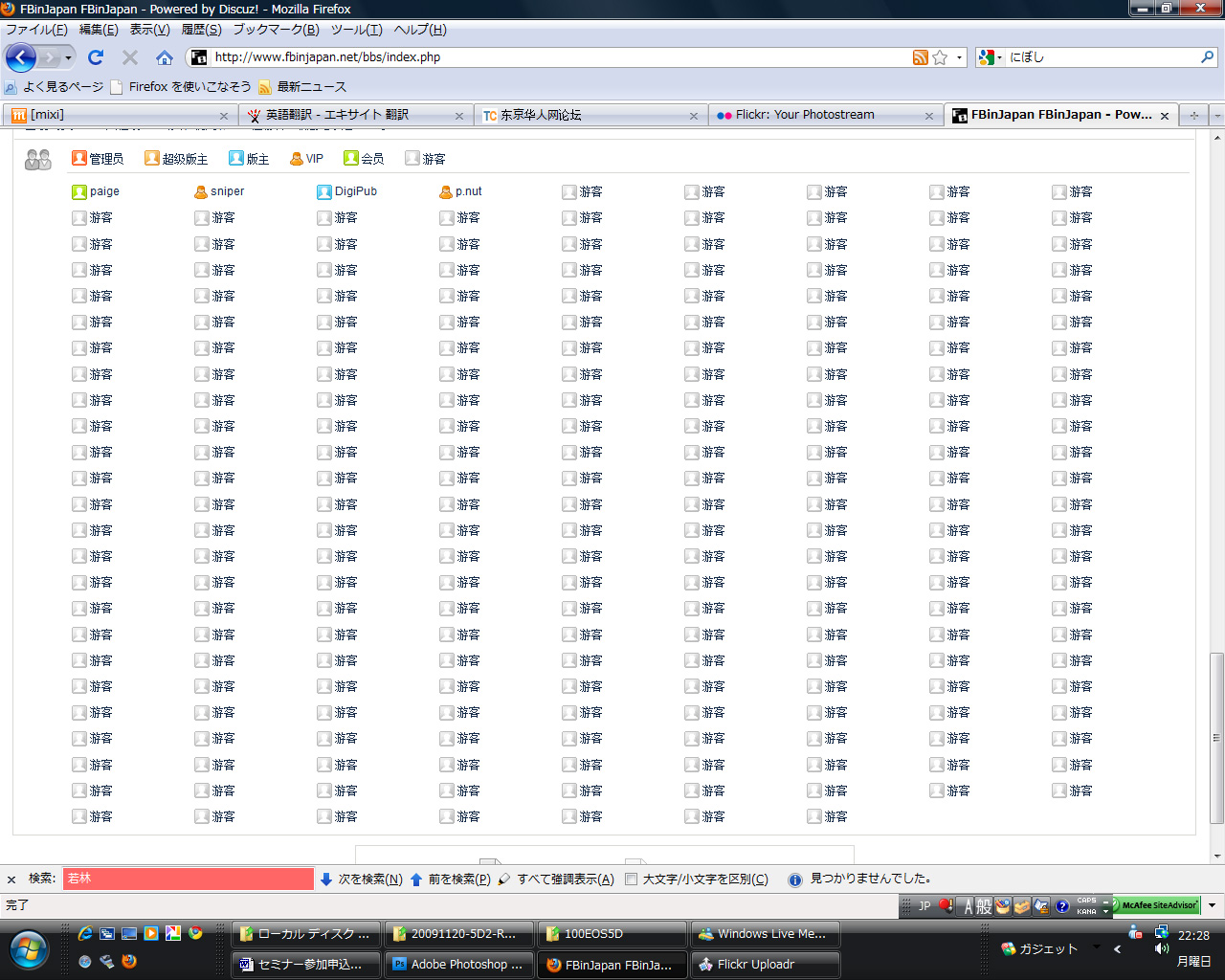The height and width of the screenshot is (980, 1225).
Task: Open Firefox を使いこなそう bookmark
Action: [x=181, y=87]
